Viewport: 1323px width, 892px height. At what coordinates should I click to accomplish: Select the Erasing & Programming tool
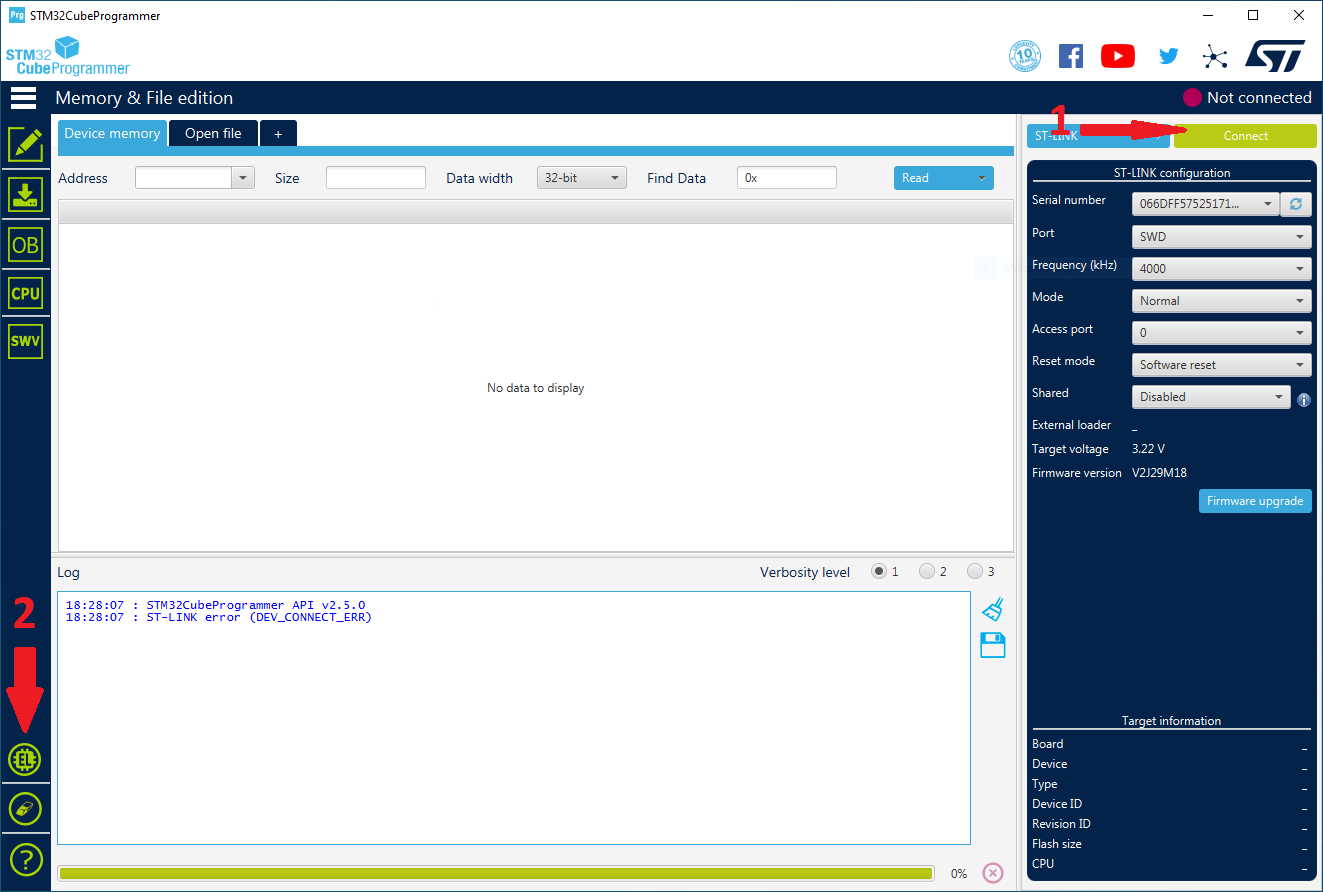click(x=26, y=194)
